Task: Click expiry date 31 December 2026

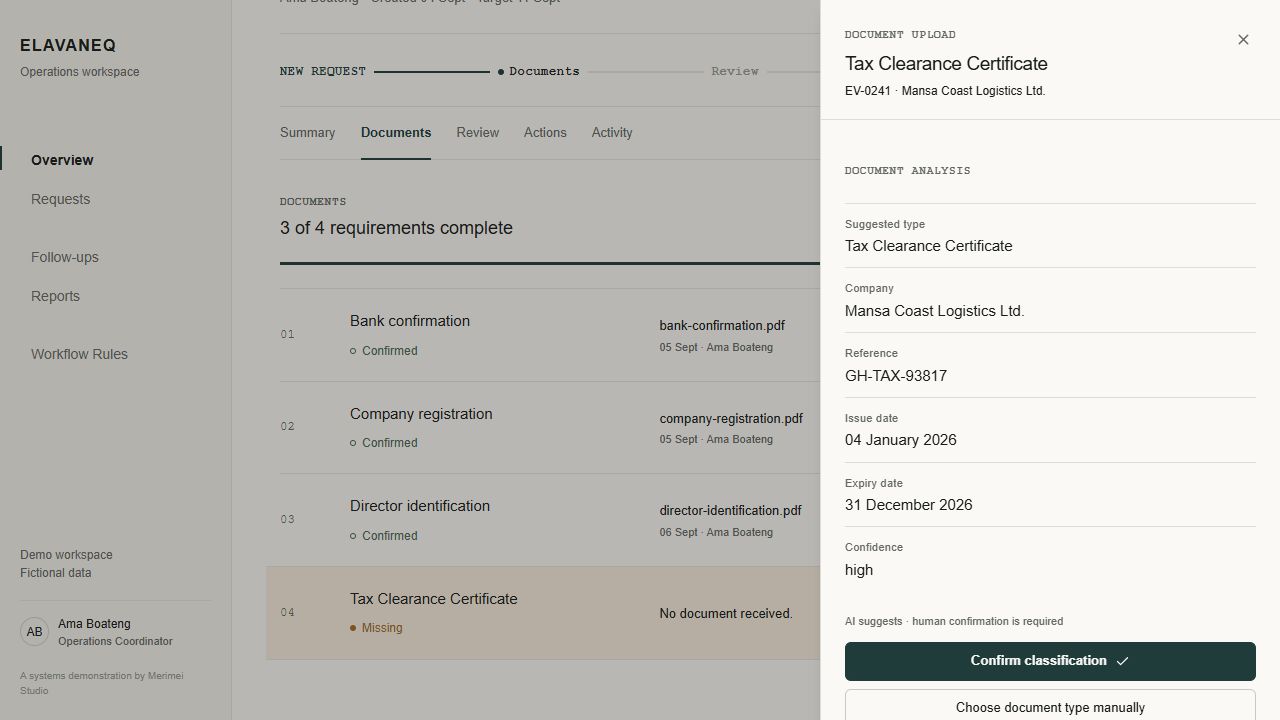Action: (x=909, y=505)
